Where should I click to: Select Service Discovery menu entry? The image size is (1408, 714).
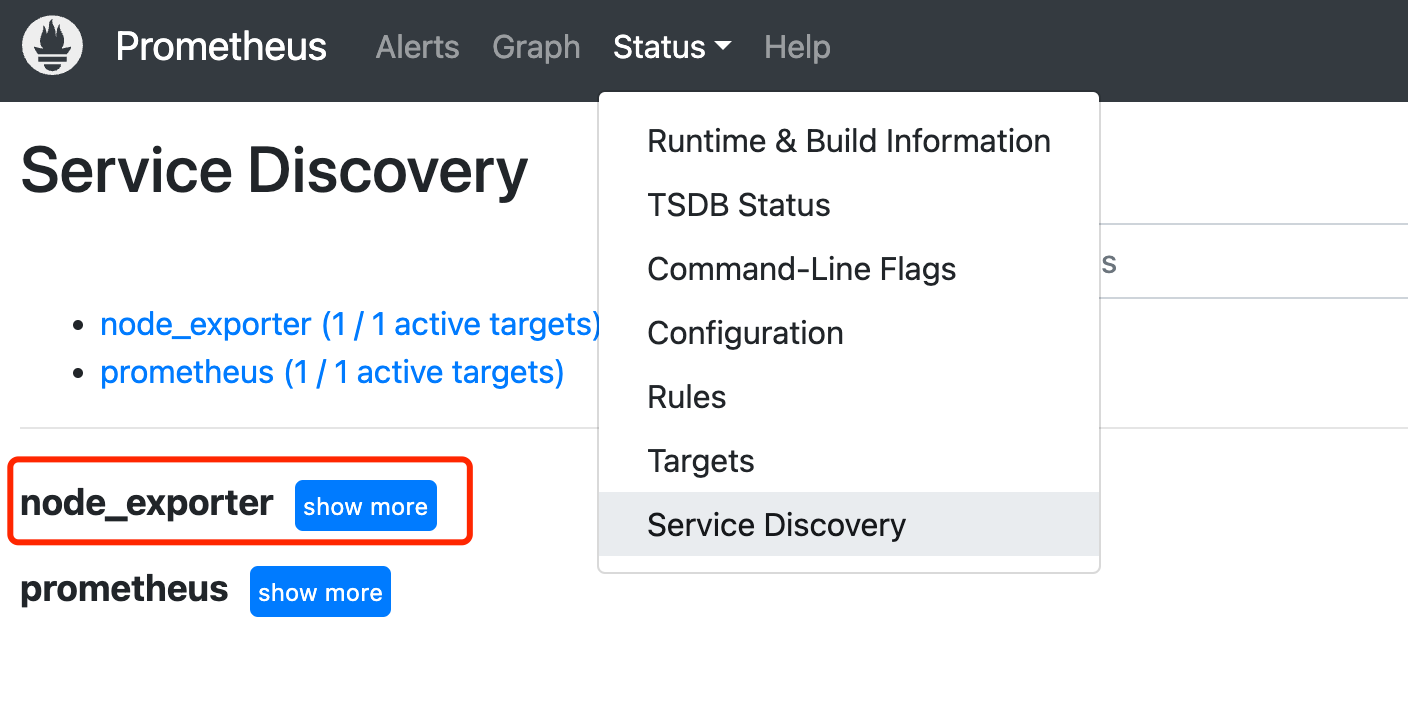(849, 524)
